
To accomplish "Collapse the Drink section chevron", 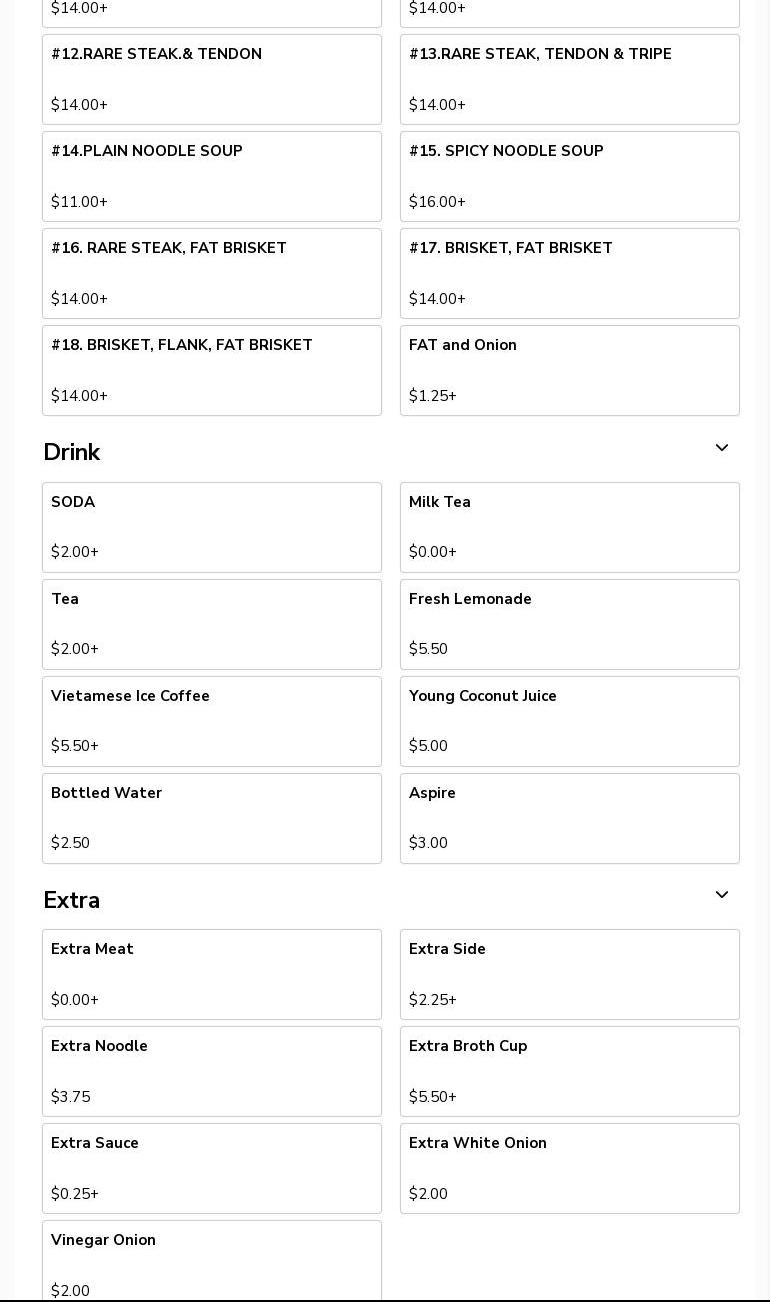I will click(721, 449).
